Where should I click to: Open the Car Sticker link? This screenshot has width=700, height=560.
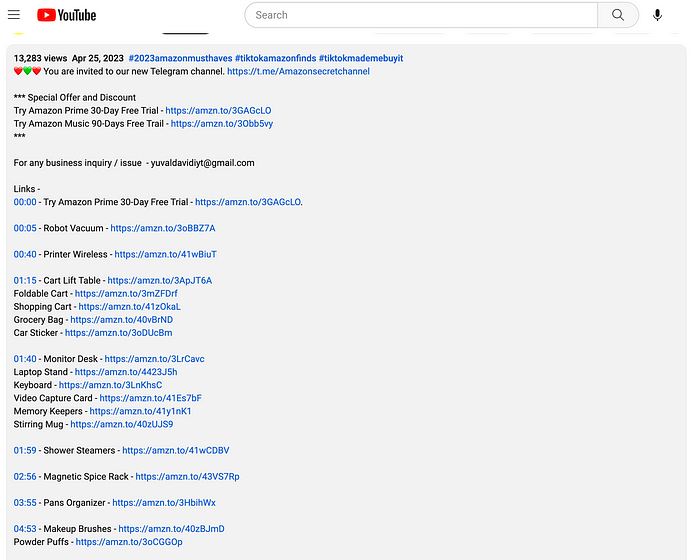pyautogui.click(x=119, y=333)
